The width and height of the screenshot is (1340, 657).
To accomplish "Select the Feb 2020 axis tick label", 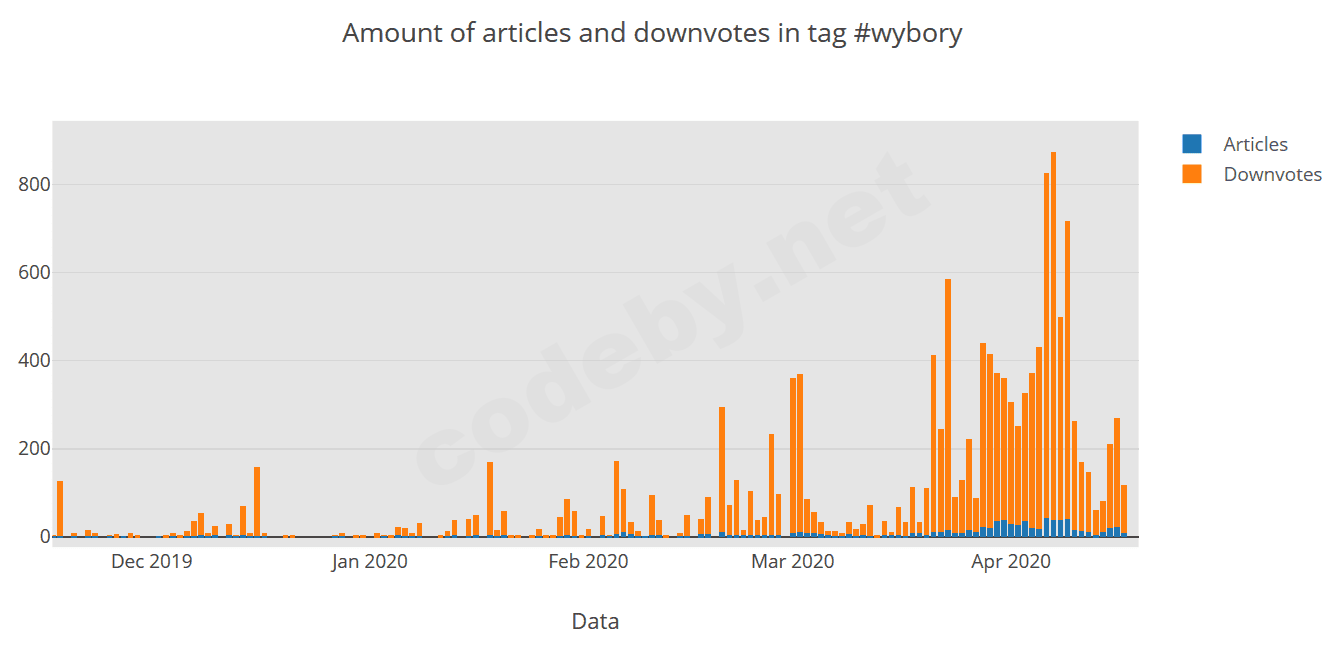I will click(x=588, y=561).
